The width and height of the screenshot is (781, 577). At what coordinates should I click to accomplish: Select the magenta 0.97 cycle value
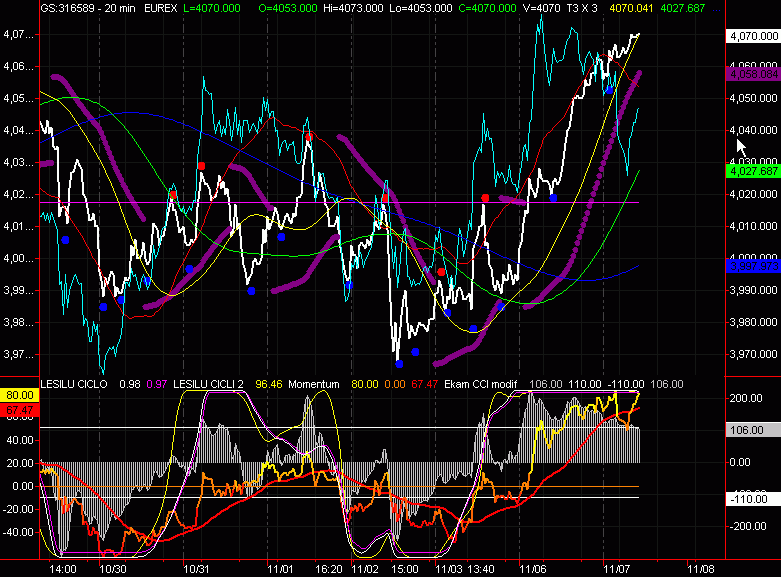tap(157, 384)
